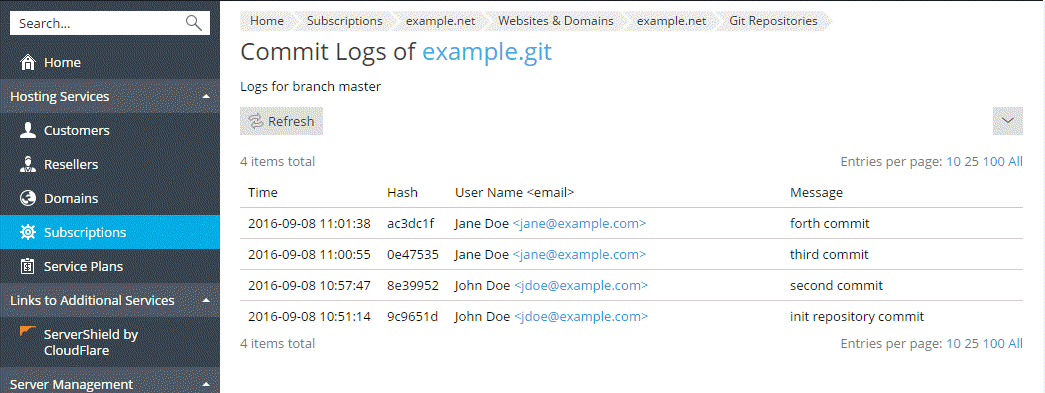The image size is (1045, 393).
Task: Open the chevron dropdown beside Refresh
Action: point(1008,121)
